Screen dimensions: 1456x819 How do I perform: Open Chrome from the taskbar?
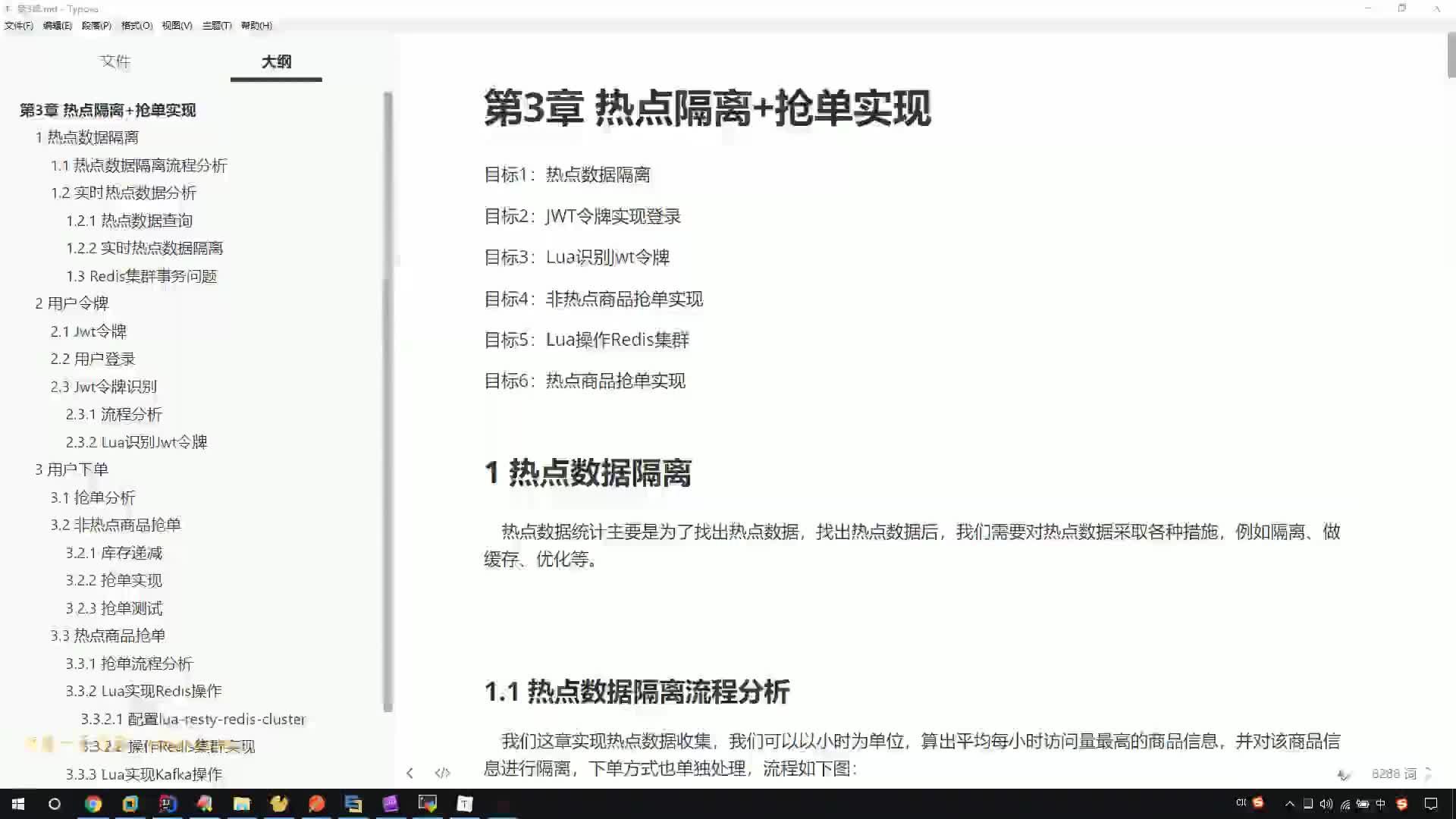(93, 804)
